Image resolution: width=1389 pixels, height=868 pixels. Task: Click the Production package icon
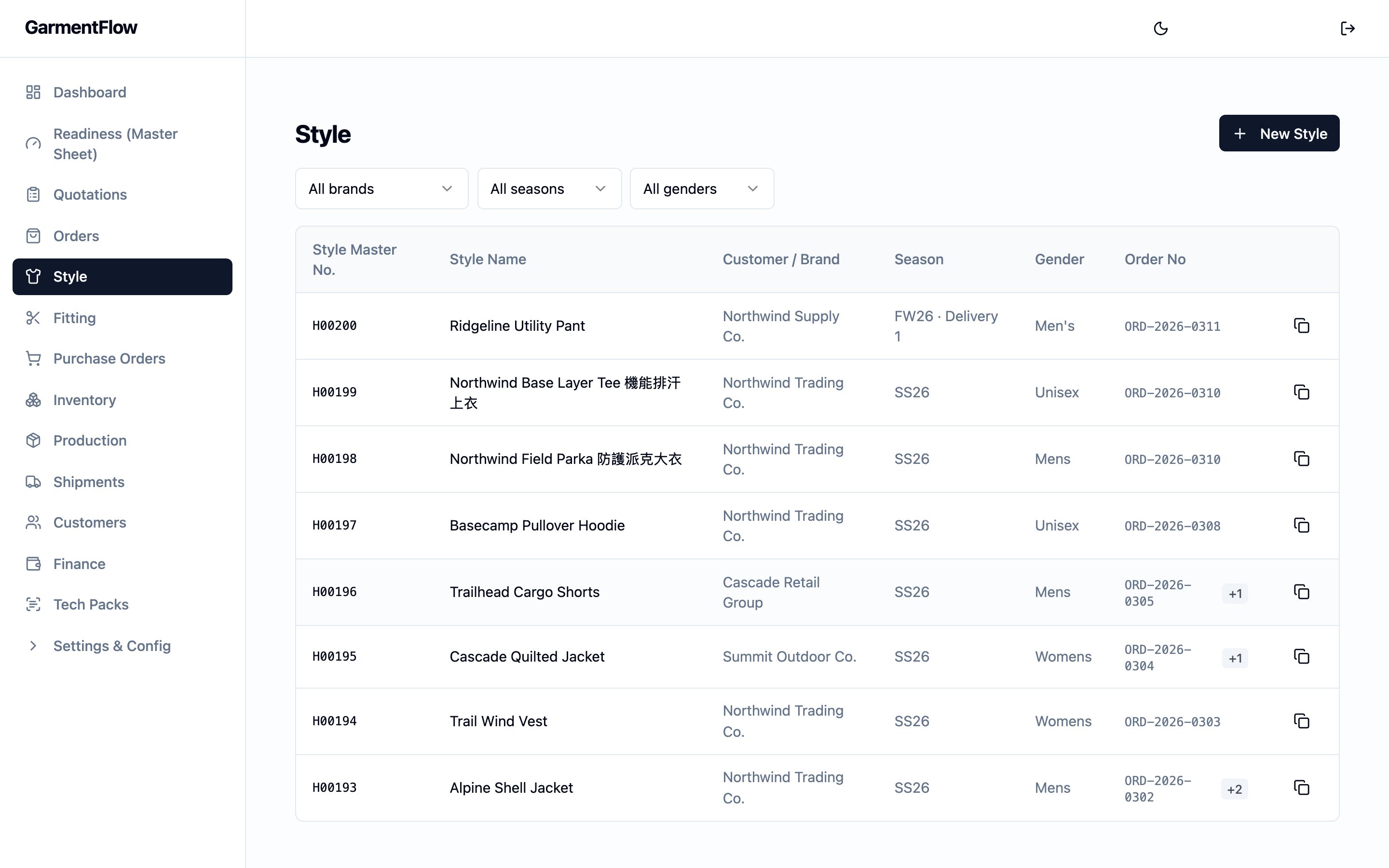coord(33,440)
